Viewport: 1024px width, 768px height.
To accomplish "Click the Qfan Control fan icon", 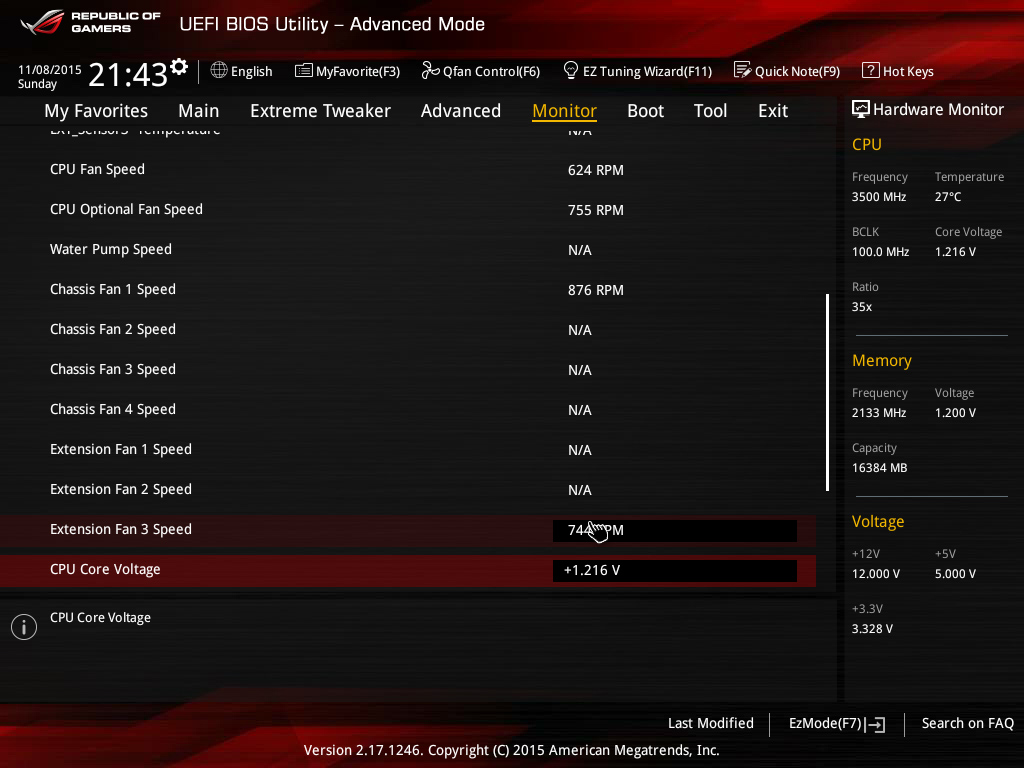I will (430, 71).
